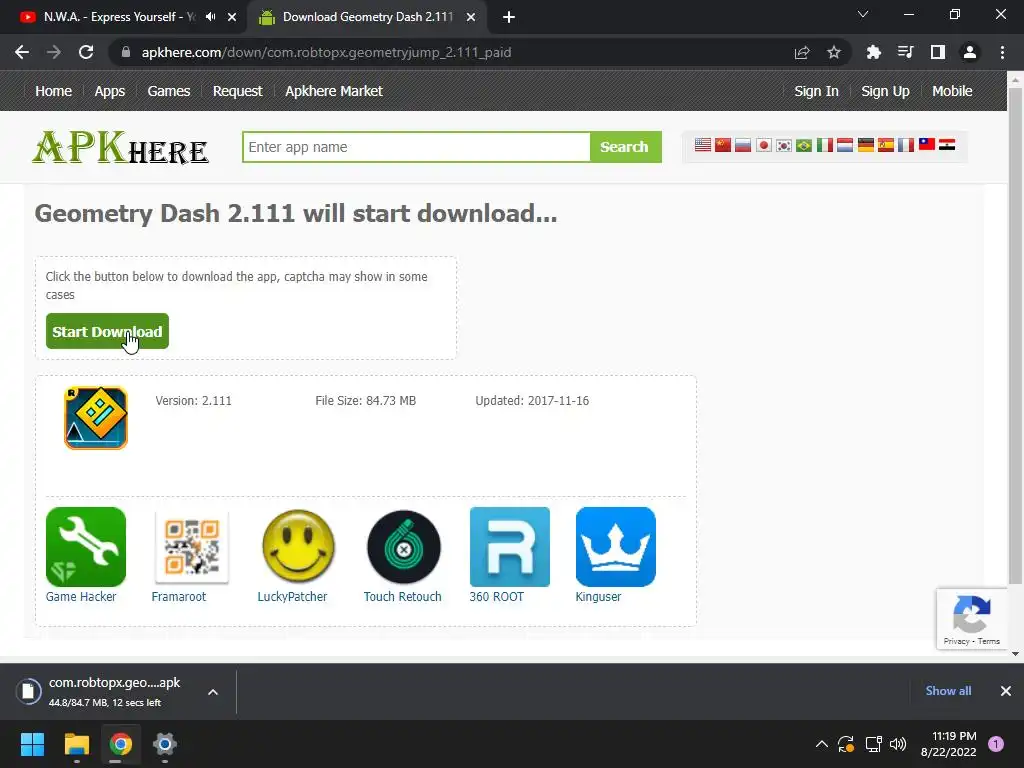The image size is (1024, 768).
Task: Open the Kinguser crown icon
Action: pos(615,547)
